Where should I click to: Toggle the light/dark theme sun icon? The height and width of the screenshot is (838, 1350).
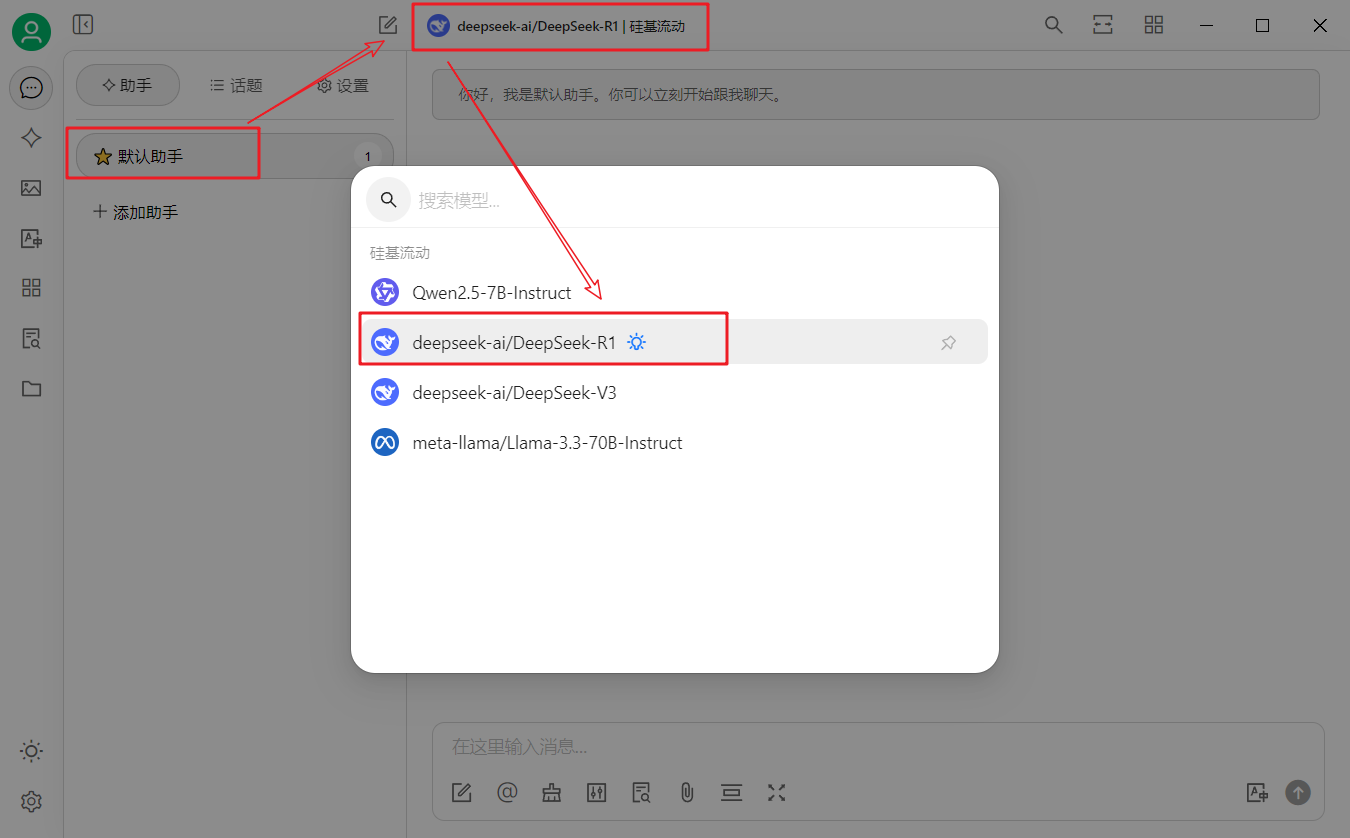coord(31,751)
